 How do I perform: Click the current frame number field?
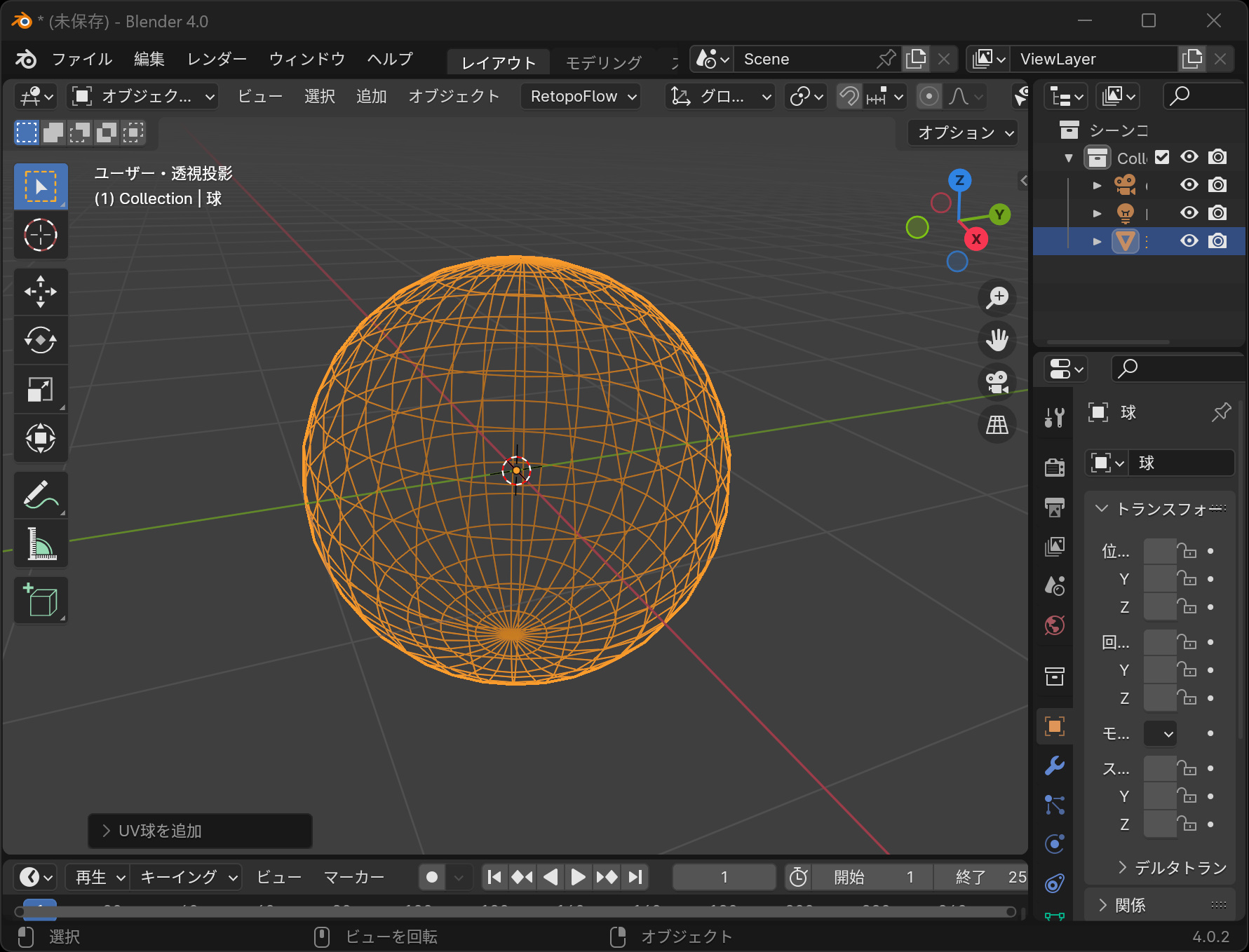point(724,877)
